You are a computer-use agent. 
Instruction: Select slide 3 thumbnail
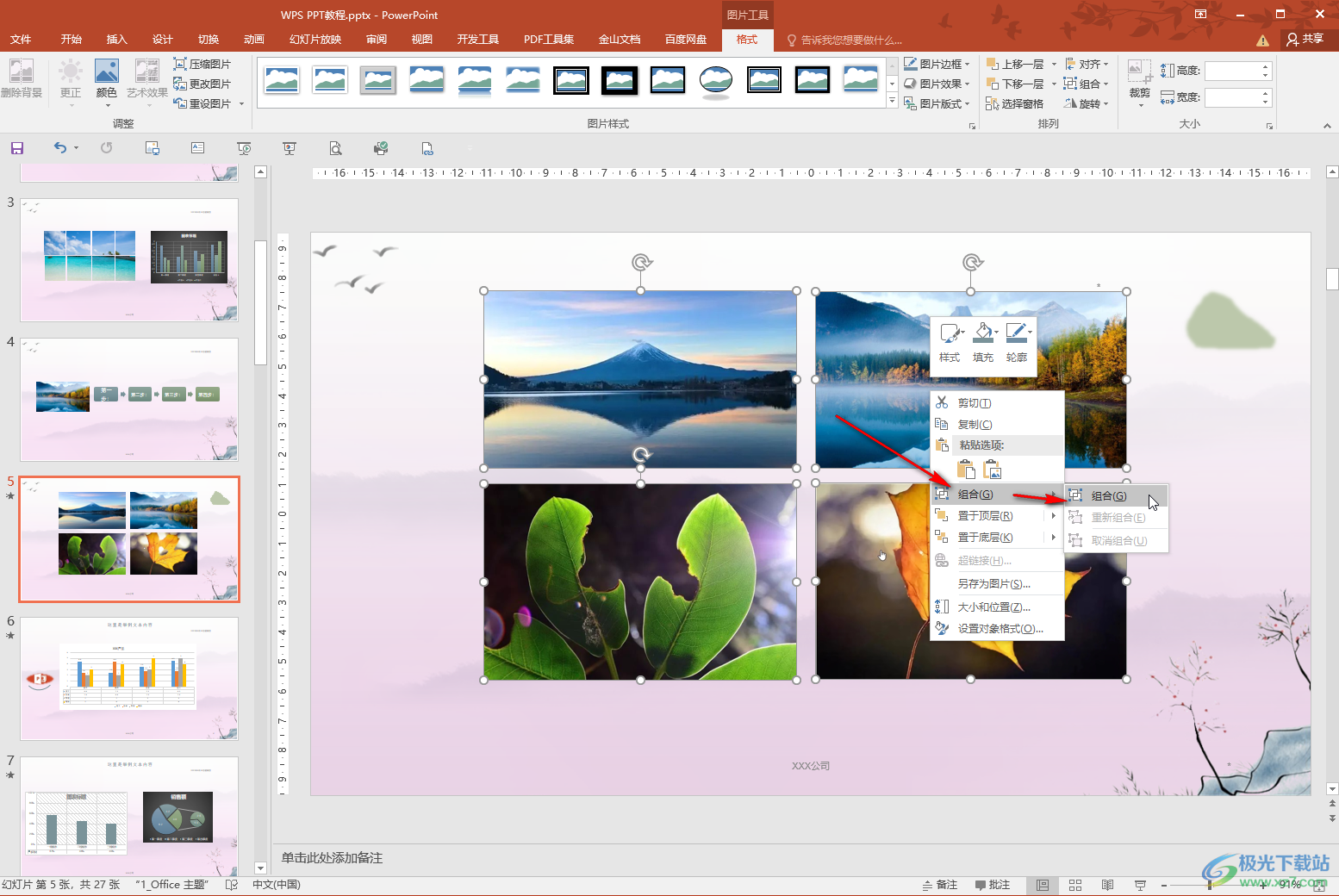coord(129,259)
